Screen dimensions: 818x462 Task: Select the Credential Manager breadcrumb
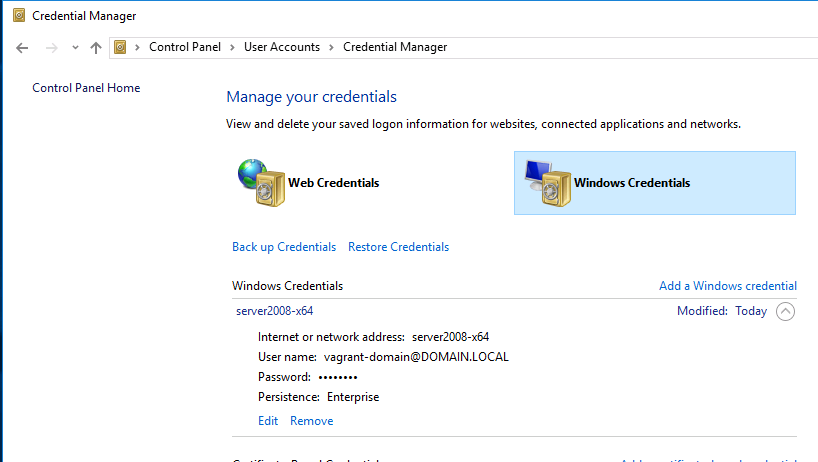coord(395,47)
